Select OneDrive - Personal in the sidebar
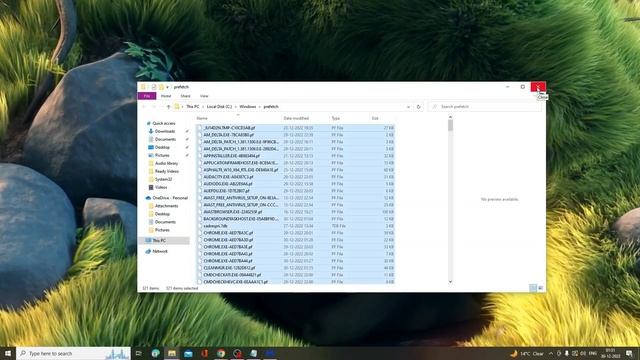The height and width of the screenshot is (360, 640). click(x=170, y=198)
